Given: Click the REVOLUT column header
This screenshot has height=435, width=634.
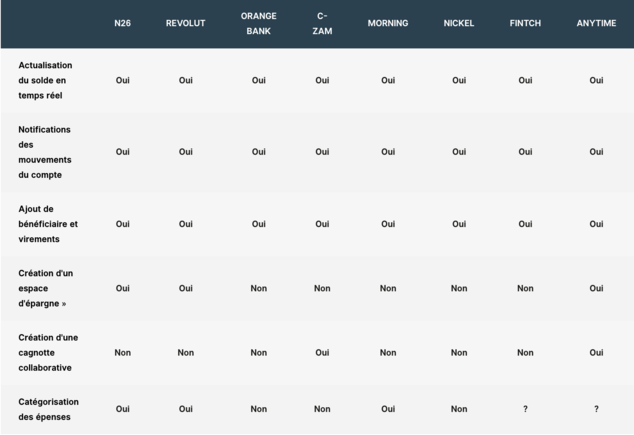Looking at the screenshot, I should (186, 23).
